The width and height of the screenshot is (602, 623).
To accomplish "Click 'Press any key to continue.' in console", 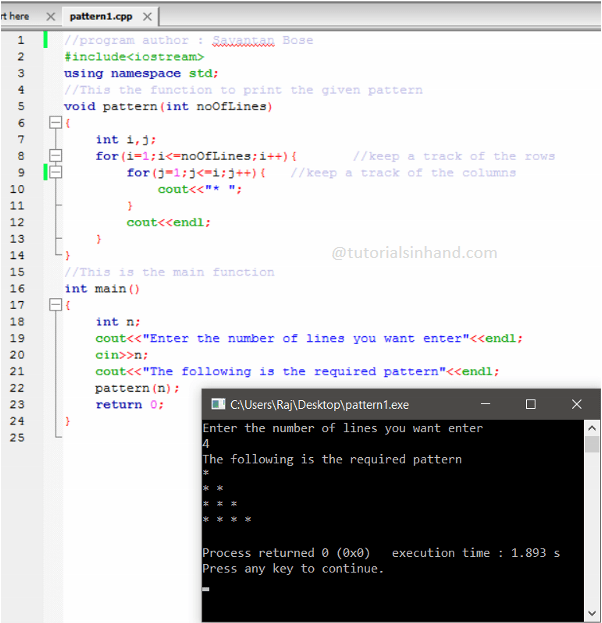I will click(293, 569).
